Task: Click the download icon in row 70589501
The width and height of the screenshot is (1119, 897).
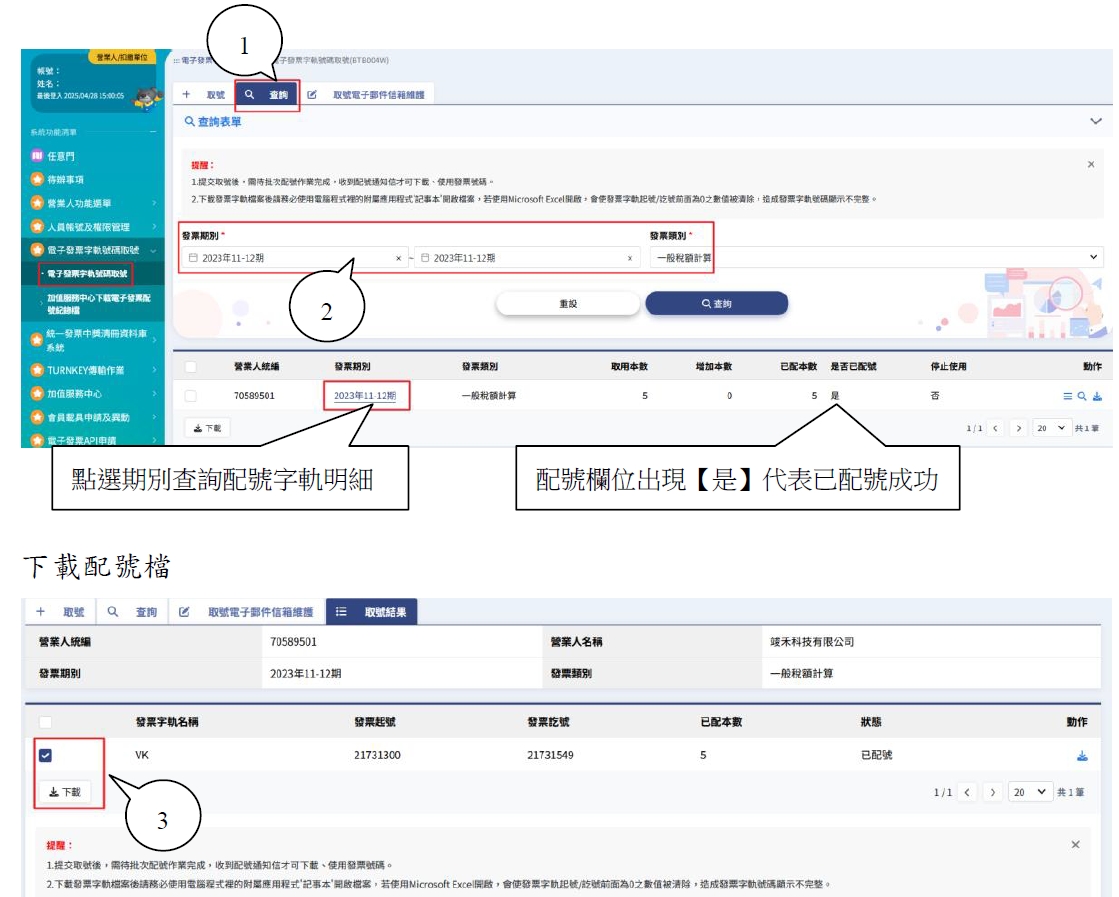Action: pyautogui.click(x=1097, y=396)
